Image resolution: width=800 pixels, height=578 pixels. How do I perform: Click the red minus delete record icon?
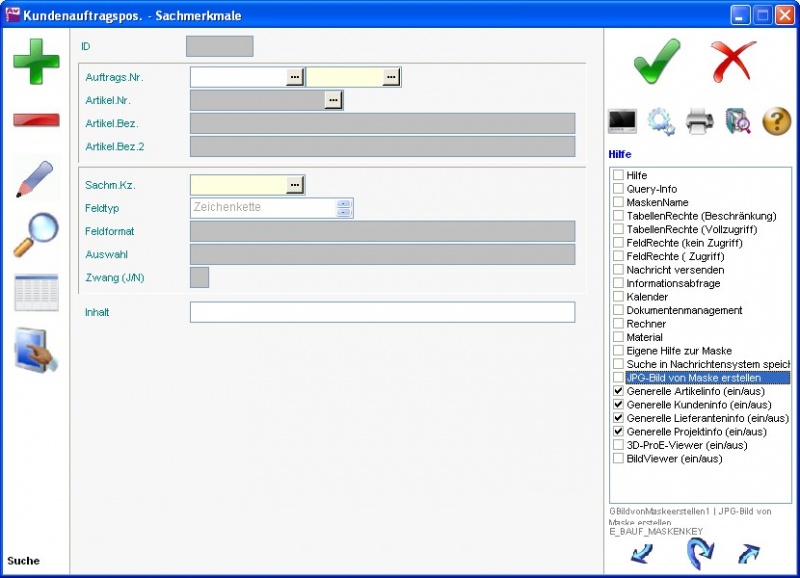click(x=36, y=120)
